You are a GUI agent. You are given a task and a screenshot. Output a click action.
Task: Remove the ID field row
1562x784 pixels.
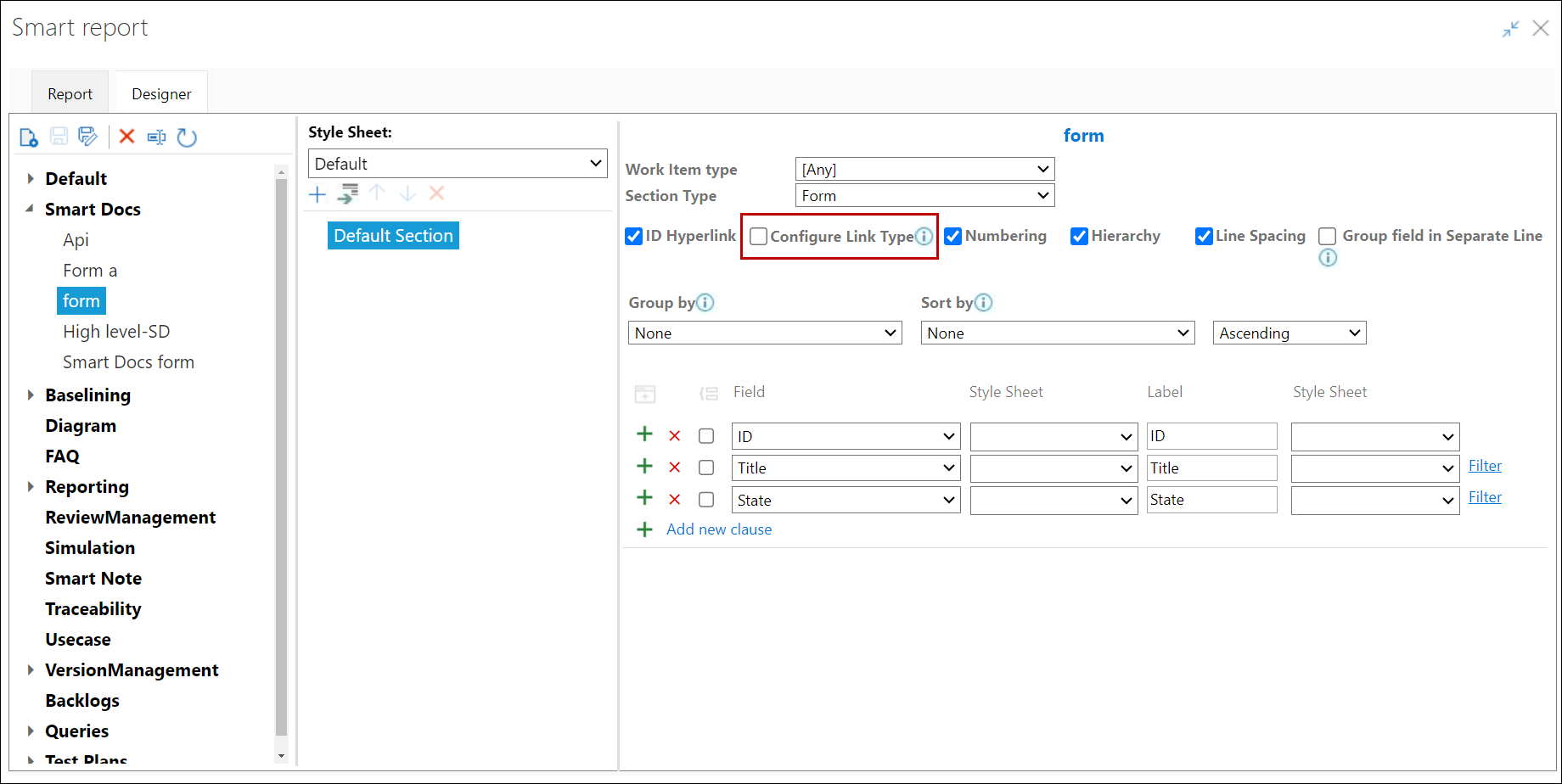pyautogui.click(x=675, y=436)
